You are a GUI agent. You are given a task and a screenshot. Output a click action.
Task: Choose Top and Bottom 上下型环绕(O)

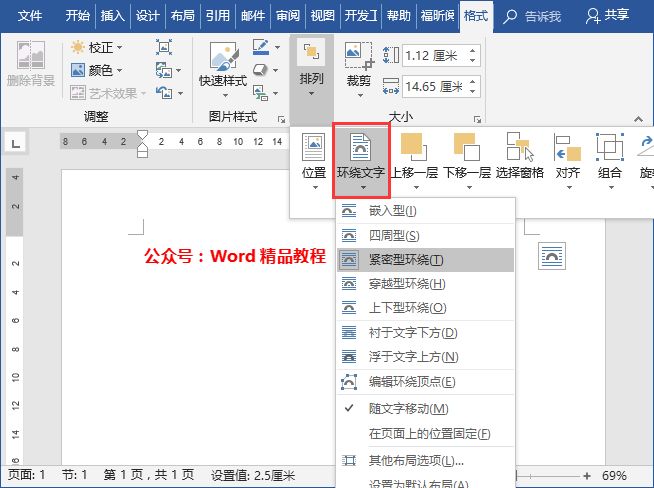[x=425, y=308]
